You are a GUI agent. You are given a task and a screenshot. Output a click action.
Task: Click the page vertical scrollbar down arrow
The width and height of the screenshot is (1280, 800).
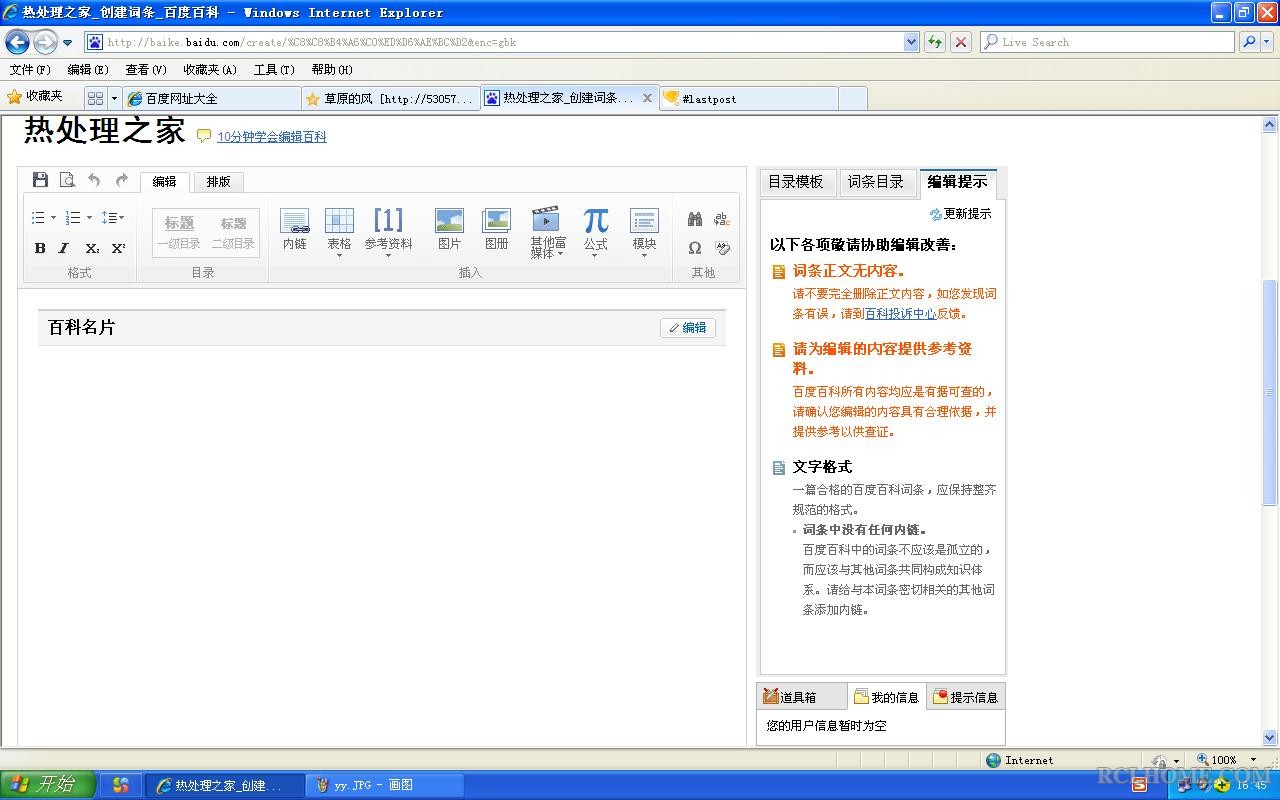[x=1270, y=738]
